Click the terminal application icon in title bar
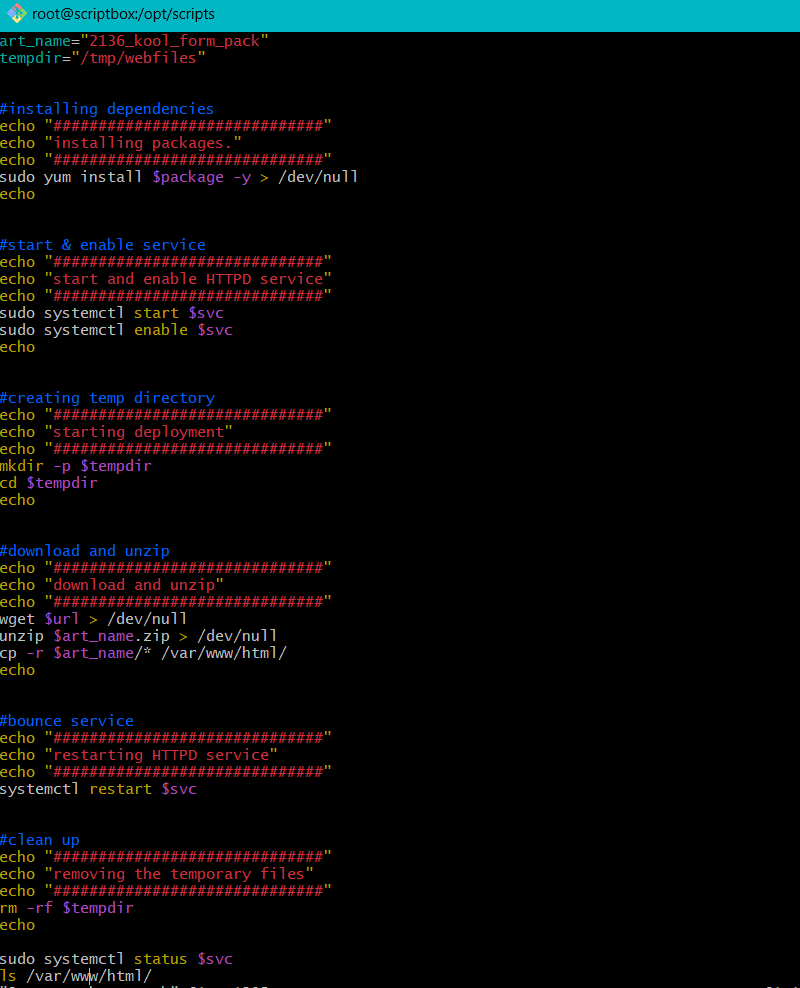The height and width of the screenshot is (988, 800). click(14, 14)
